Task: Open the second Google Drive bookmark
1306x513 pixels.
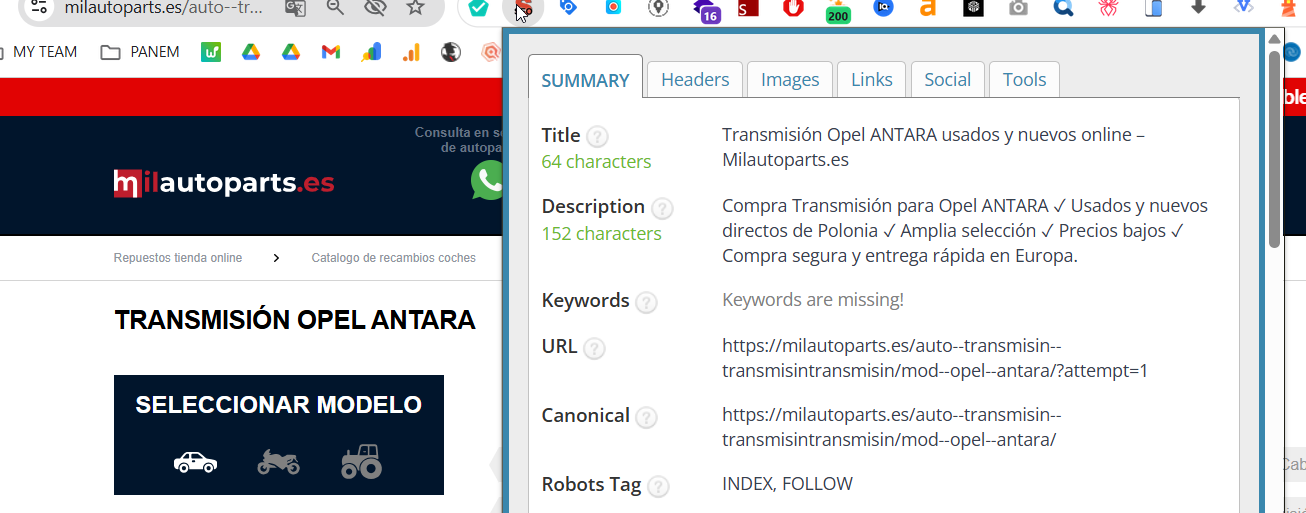Action: 291,52
